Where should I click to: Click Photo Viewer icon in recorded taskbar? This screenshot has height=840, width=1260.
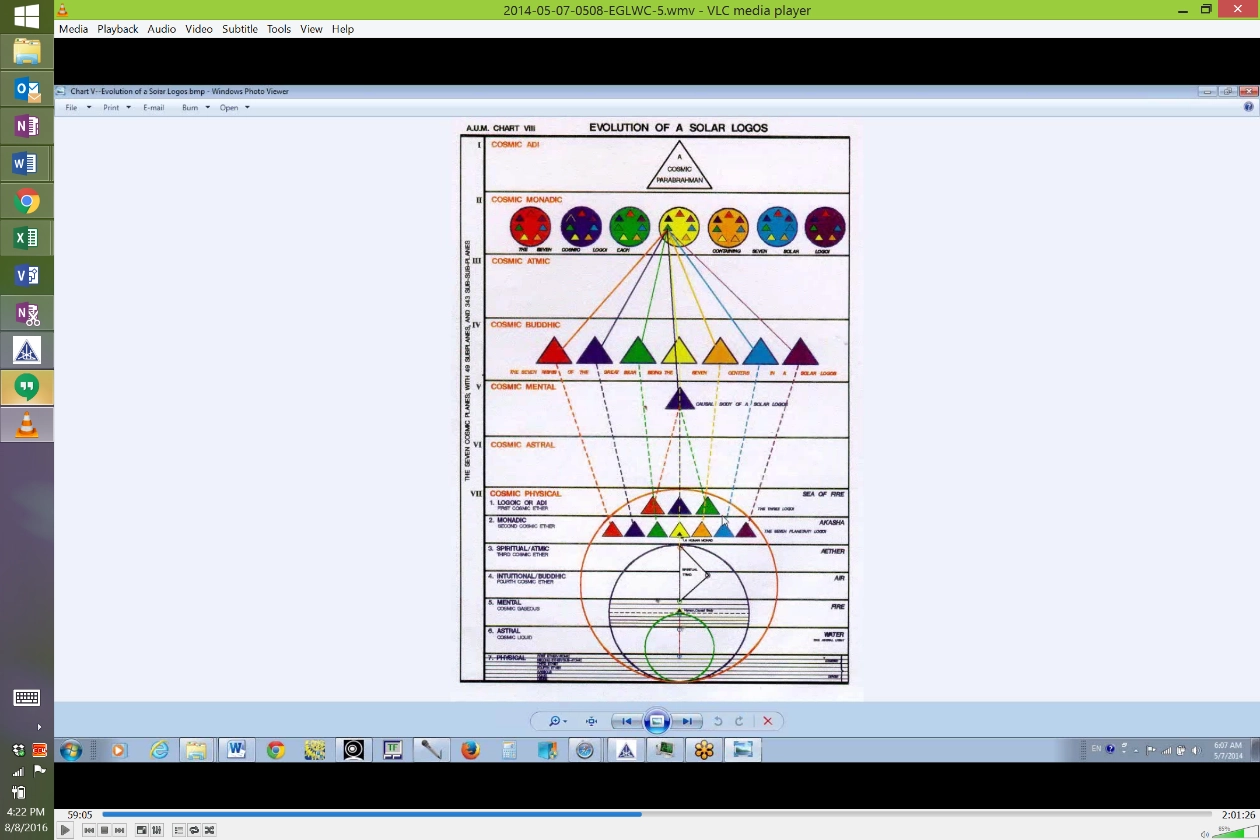click(742, 749)
